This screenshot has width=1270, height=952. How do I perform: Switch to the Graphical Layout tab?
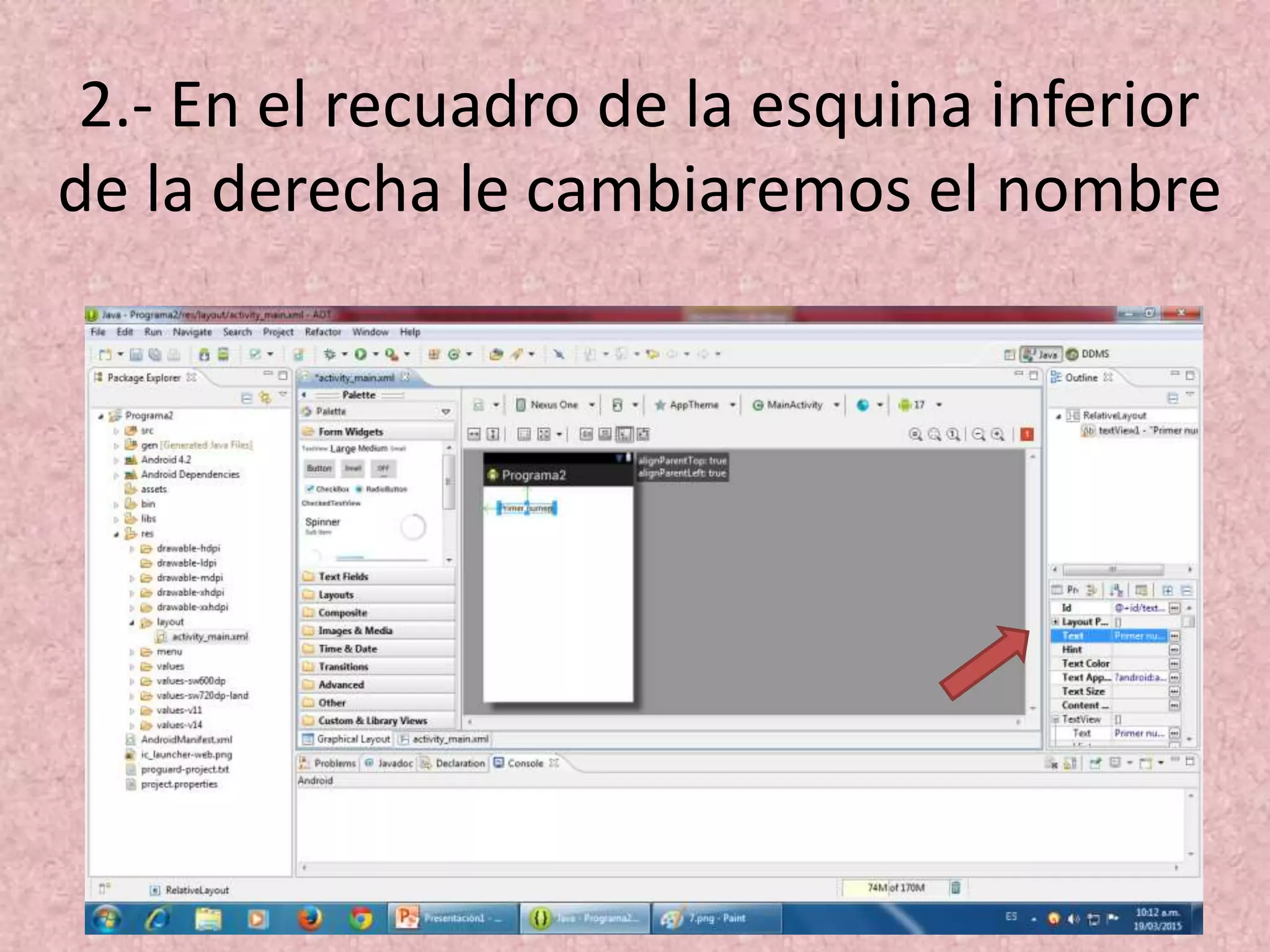point(347,739)
